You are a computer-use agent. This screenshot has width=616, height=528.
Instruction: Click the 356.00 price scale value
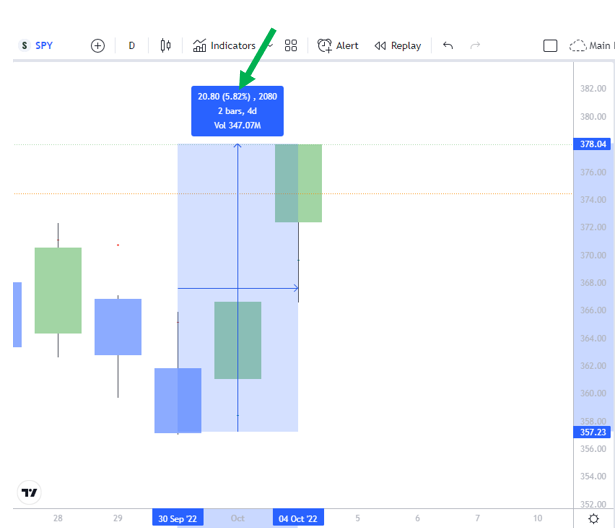[593, 449]
